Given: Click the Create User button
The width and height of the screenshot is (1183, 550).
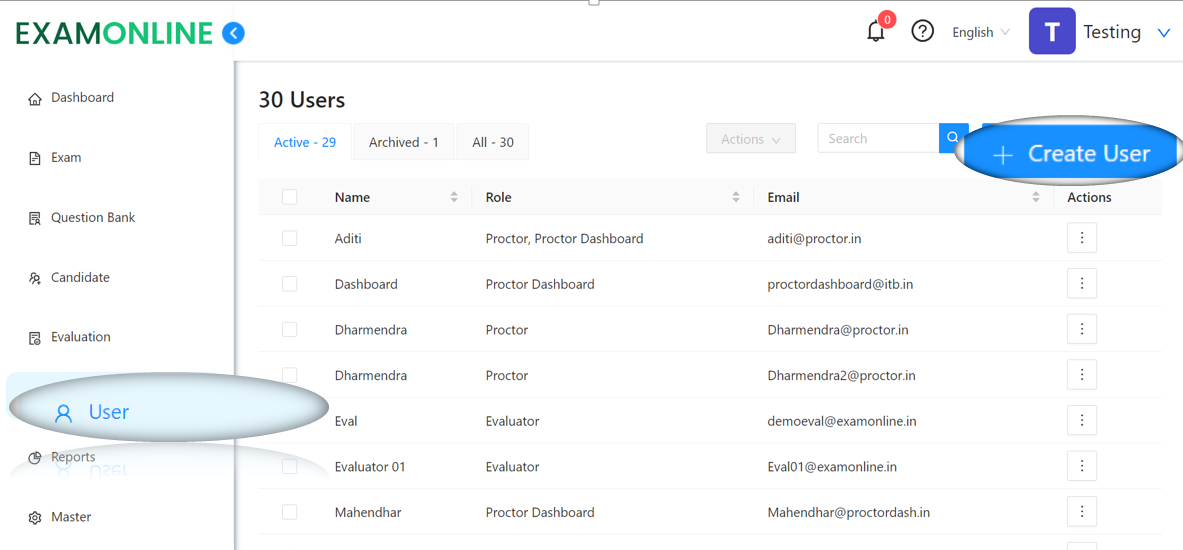Looking at the screenshot, I should pyautogui.click(x=1071, y=153).
